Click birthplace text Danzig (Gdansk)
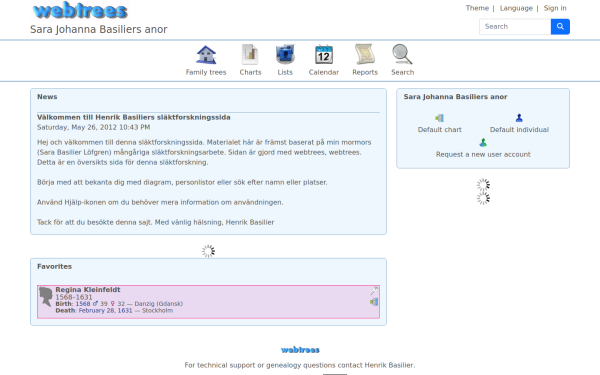Image resolution: width=600 pixels, height=375 pixels. pyautogui.click(x=158, y=303)
